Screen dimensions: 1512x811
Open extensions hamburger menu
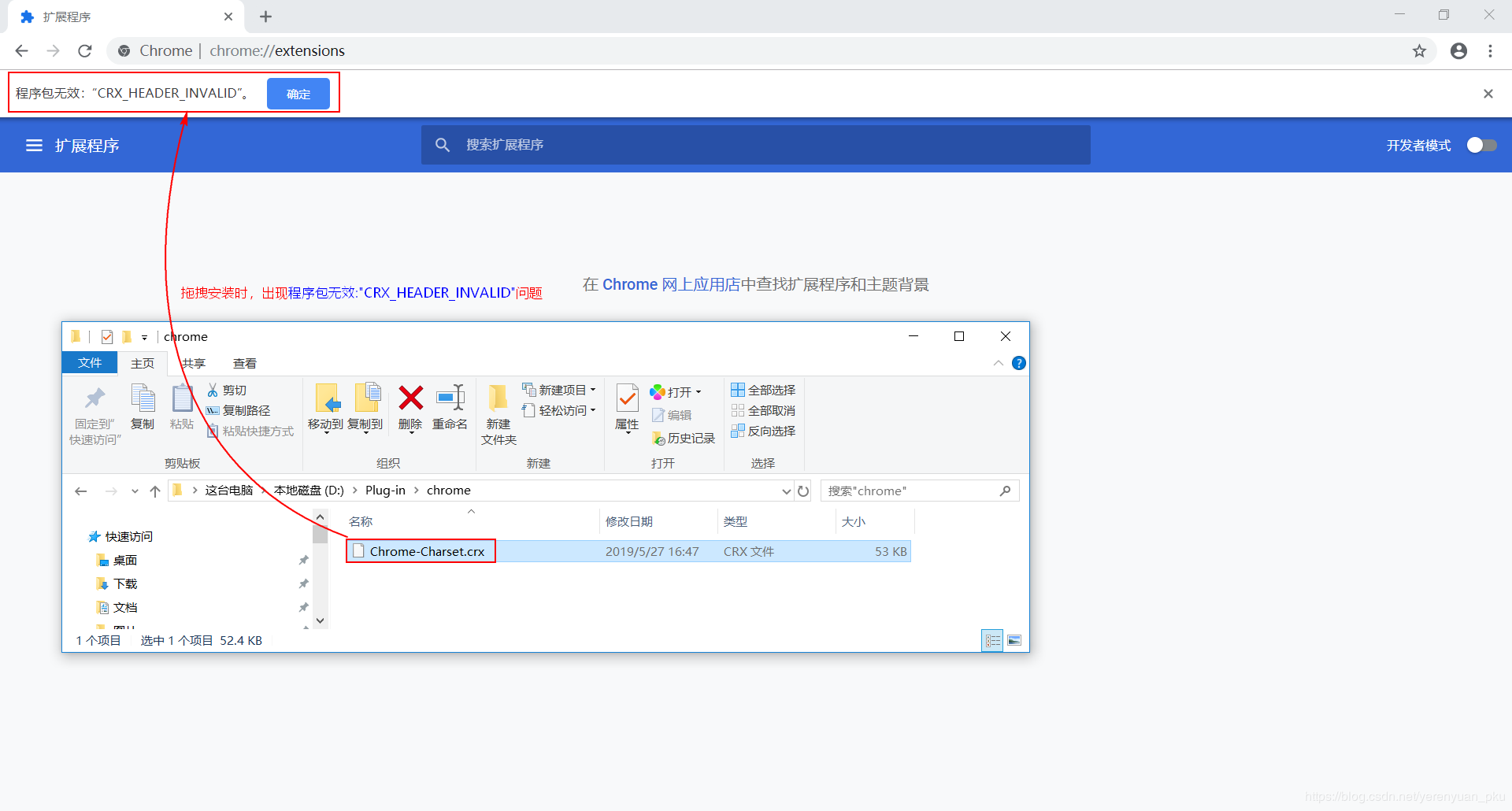click(x=34, y=146)
